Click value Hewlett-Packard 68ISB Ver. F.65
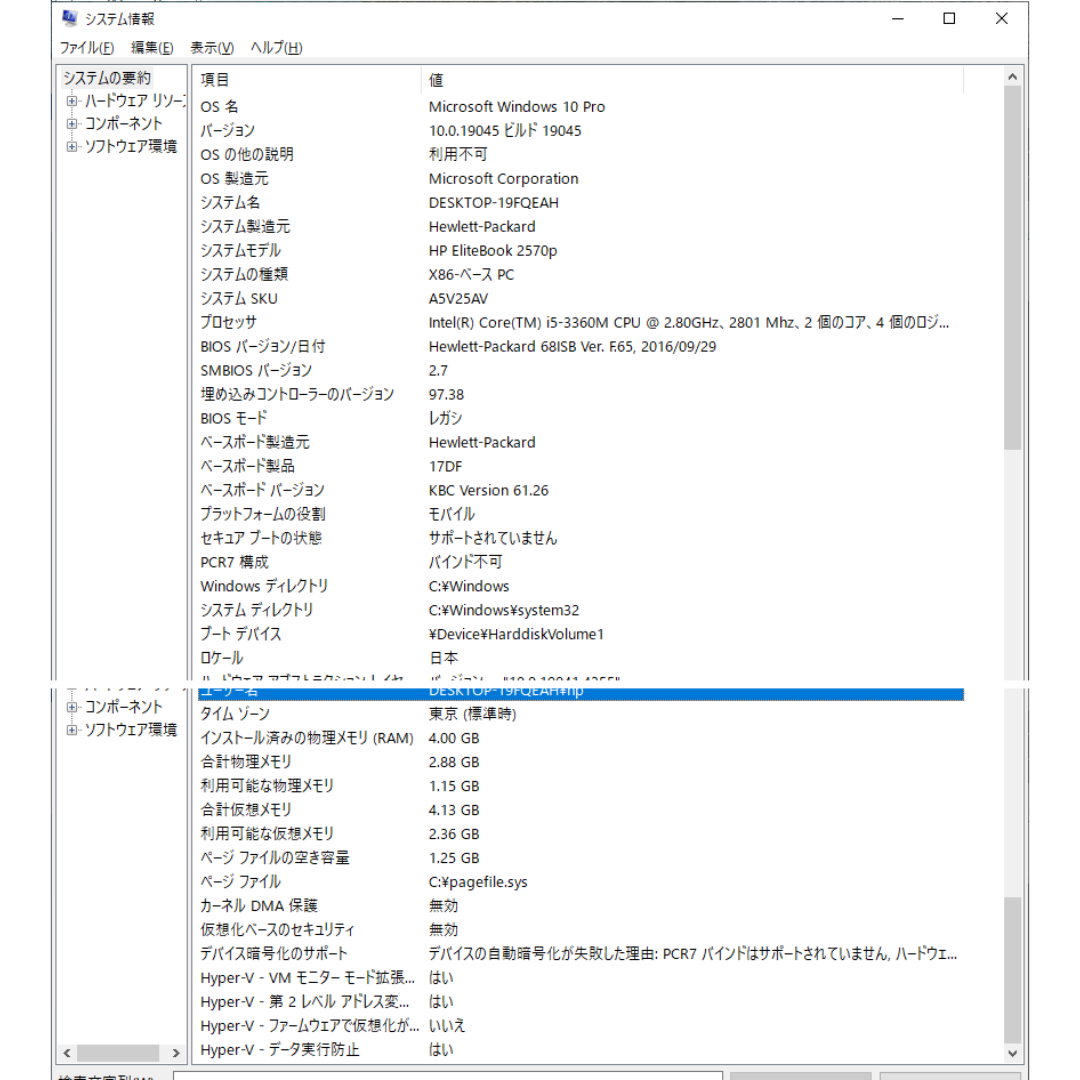Screen dimensions: 1080x1080 (572, 346)
